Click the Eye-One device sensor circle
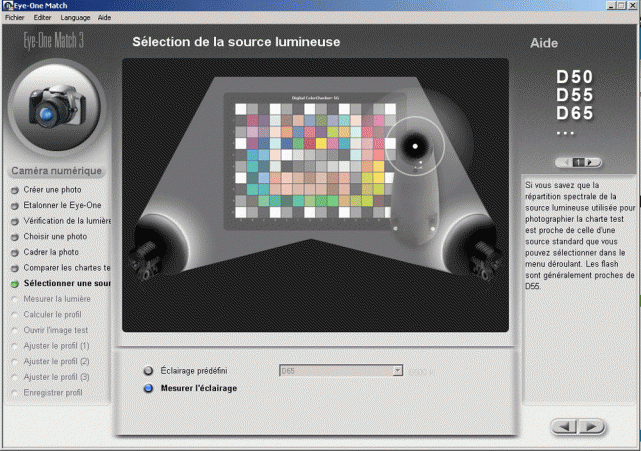This screenshot has width=641, height=451. click(415, 146)
